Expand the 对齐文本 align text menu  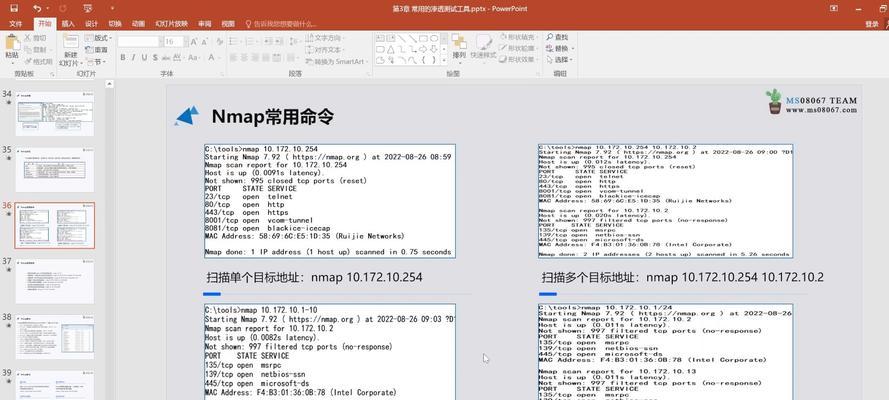[325, 49]
